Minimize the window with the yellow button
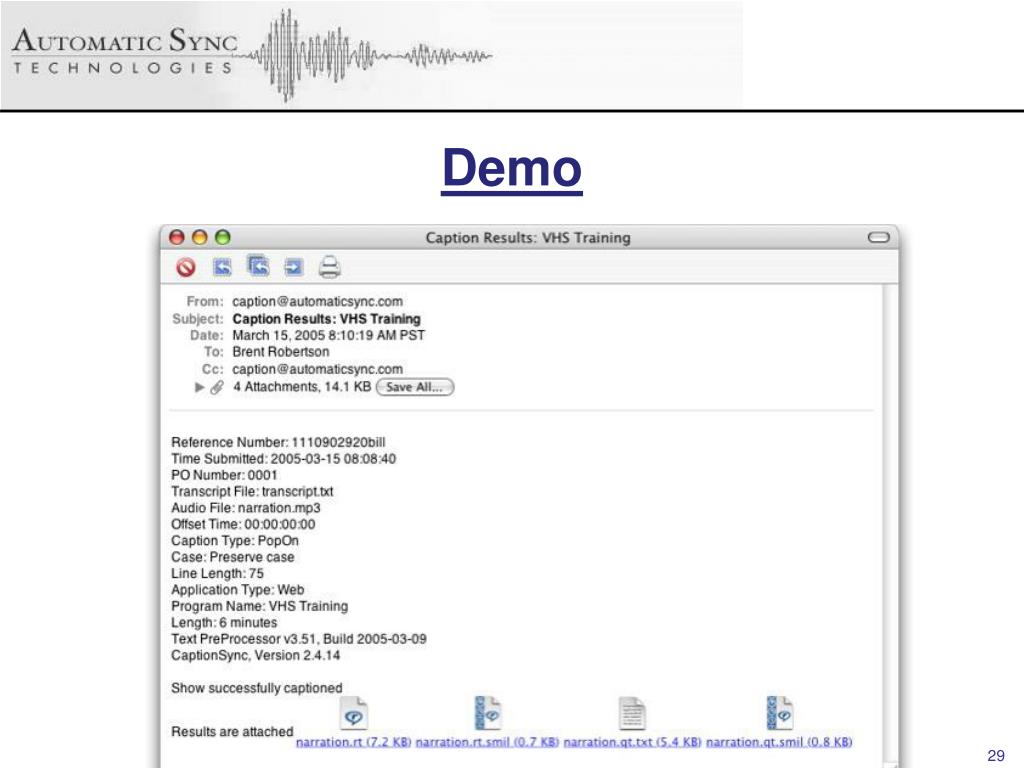The width and height of the screenshot is (1024, 768). point(200,237)
